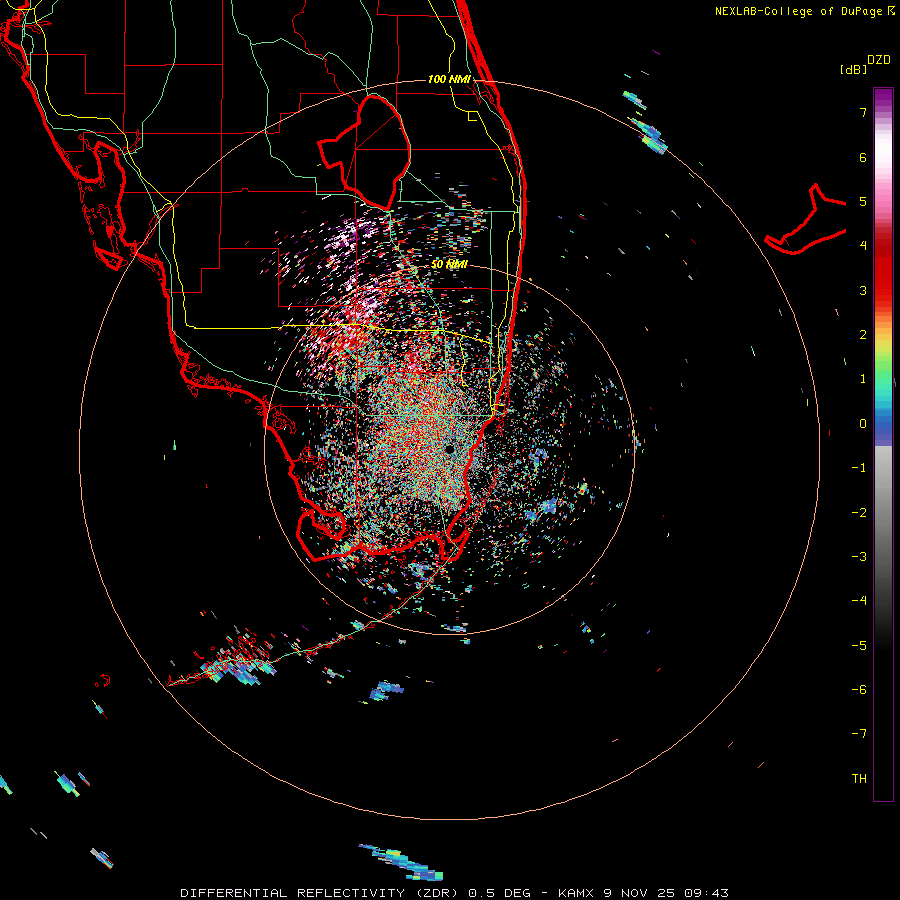Click the TH threshold legend label
This screenshot has height=900, width=900.
click(859, 778)
